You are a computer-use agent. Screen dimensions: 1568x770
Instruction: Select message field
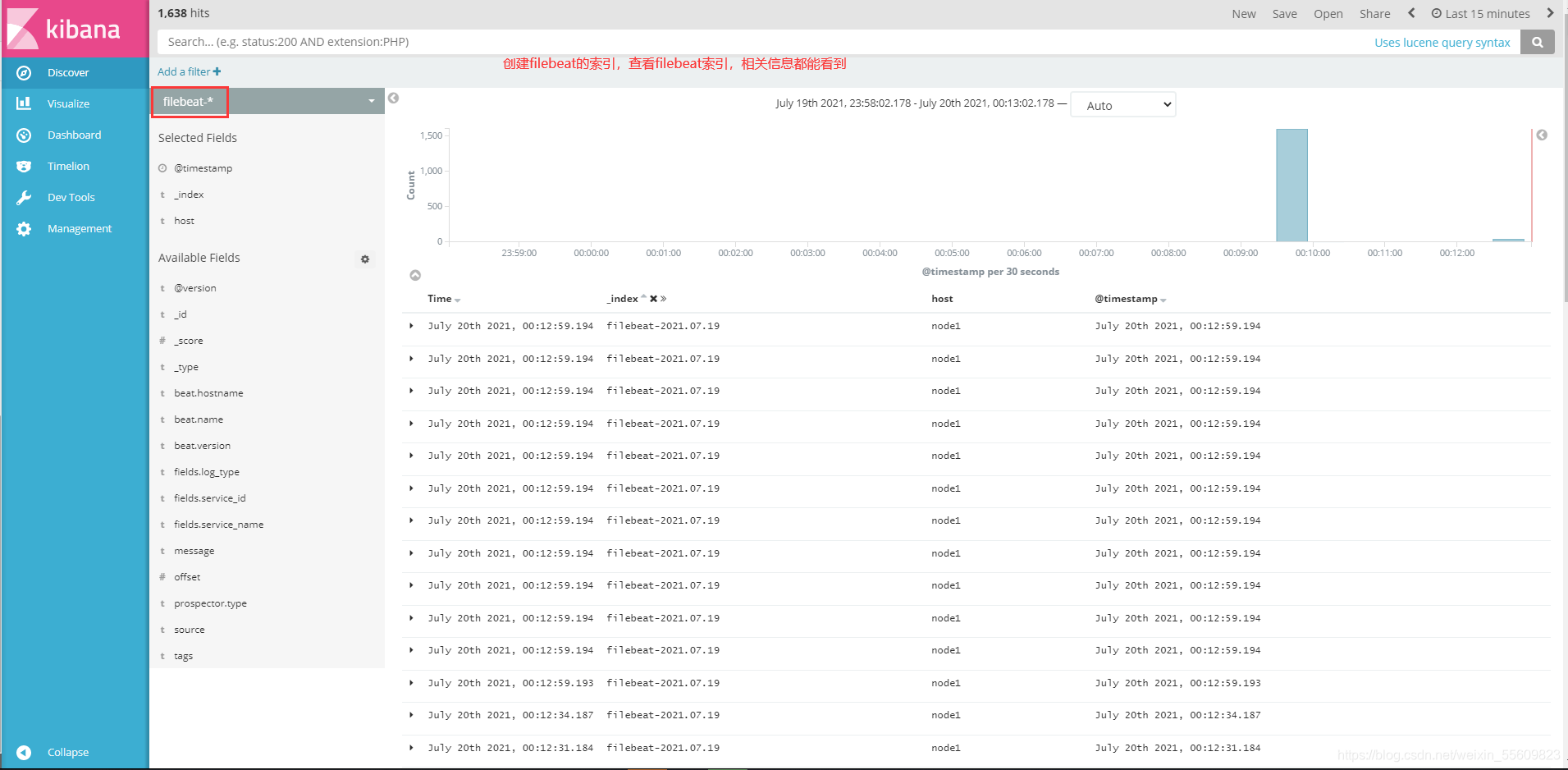click(x=194, y=551)
